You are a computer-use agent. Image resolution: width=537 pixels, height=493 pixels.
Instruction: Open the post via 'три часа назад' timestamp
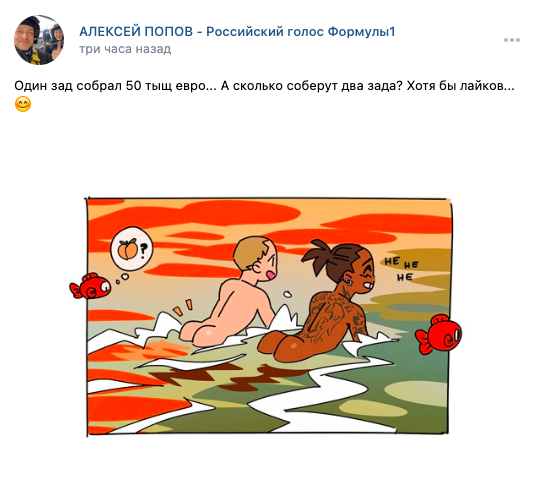click(x=125, y=49)
